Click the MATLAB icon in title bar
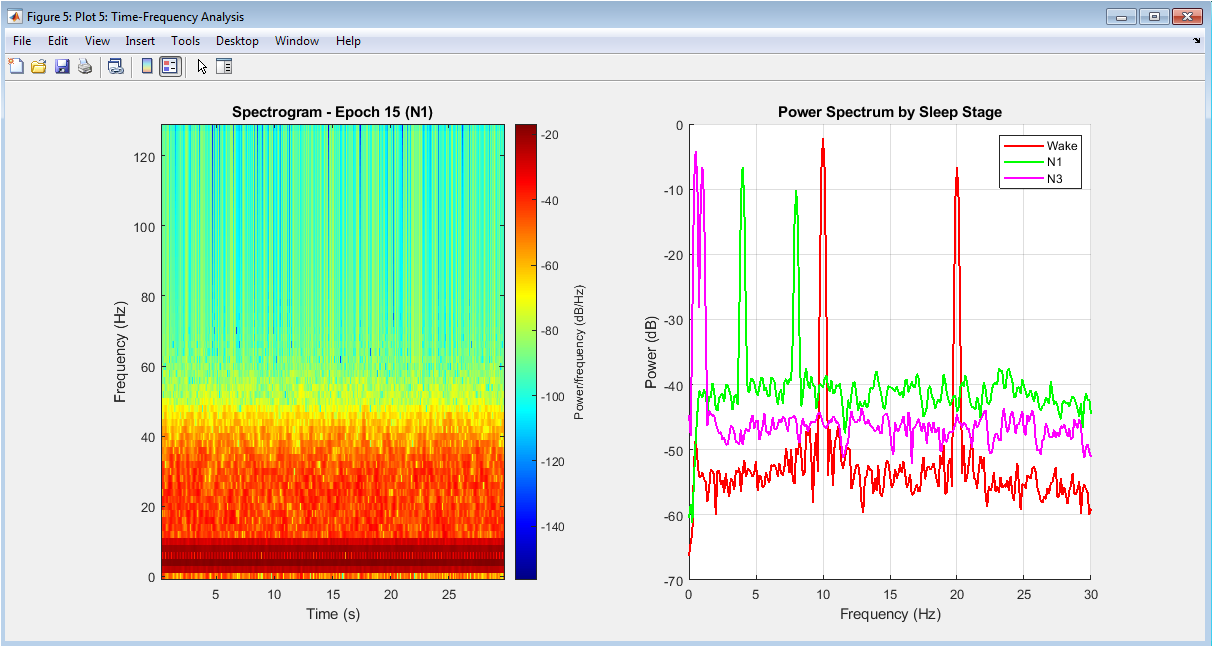Screen dimensions: 1213x647 click(16, 16)
